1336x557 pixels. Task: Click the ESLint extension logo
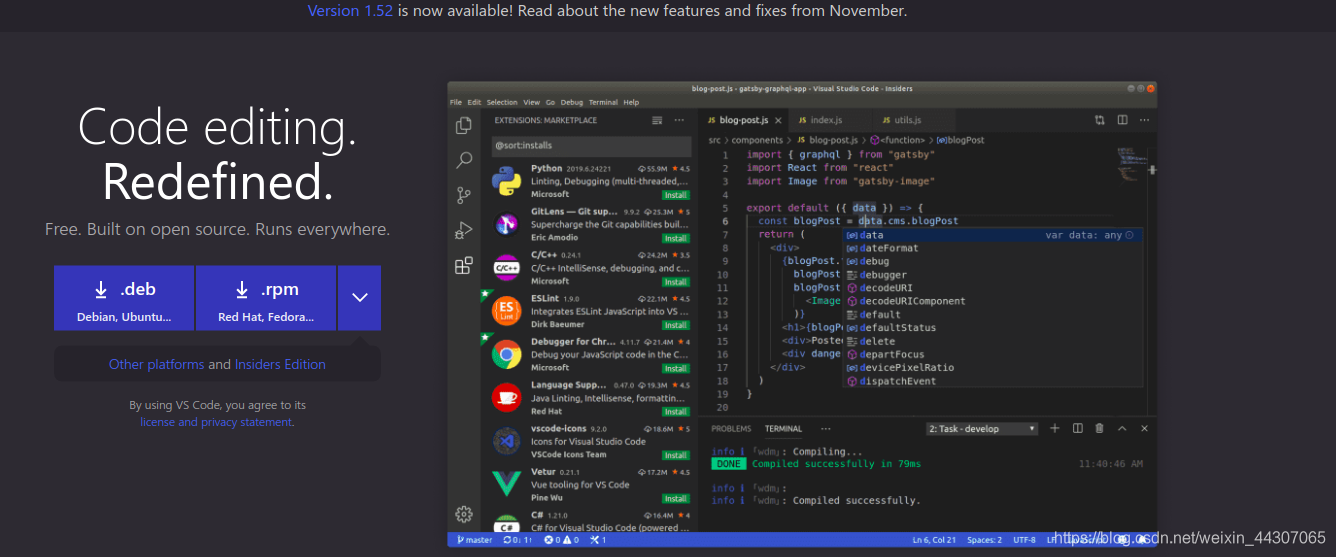click(507, 311)
